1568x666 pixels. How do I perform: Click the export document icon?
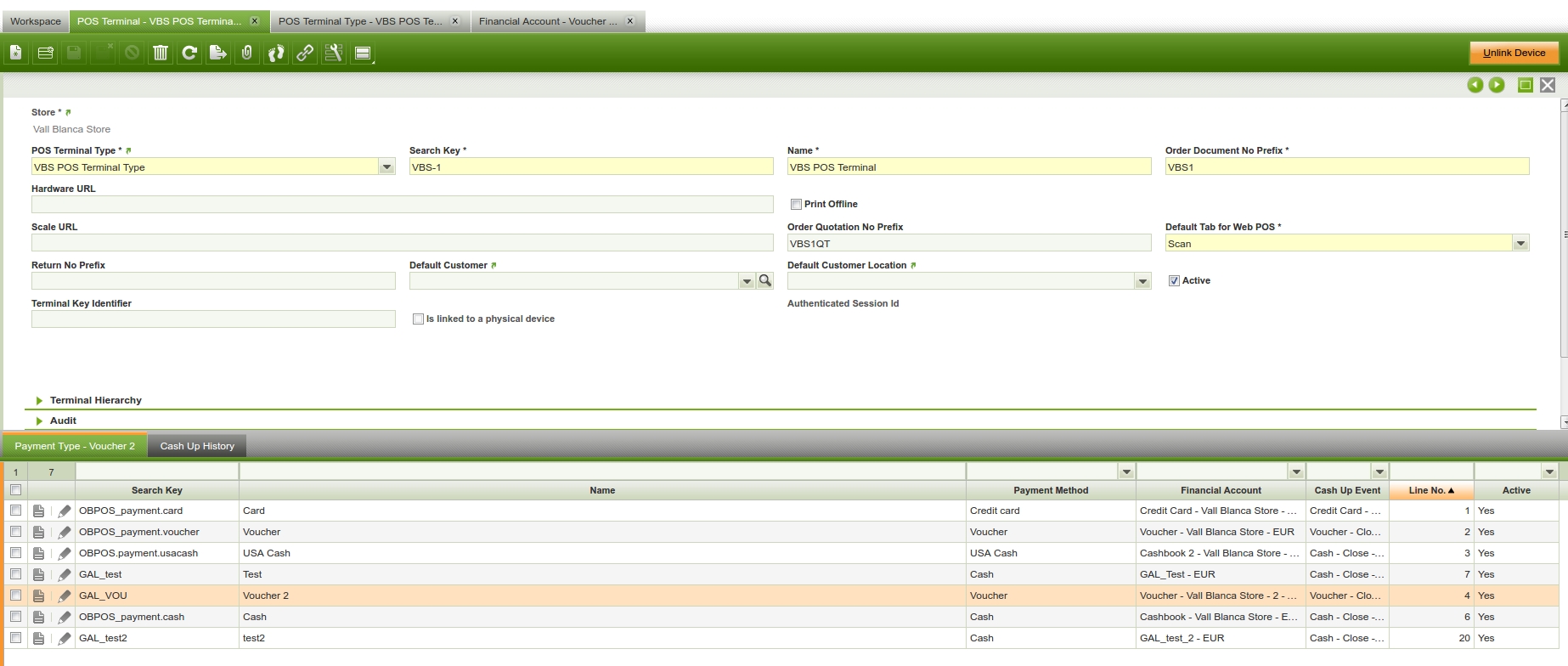(218, 53)
